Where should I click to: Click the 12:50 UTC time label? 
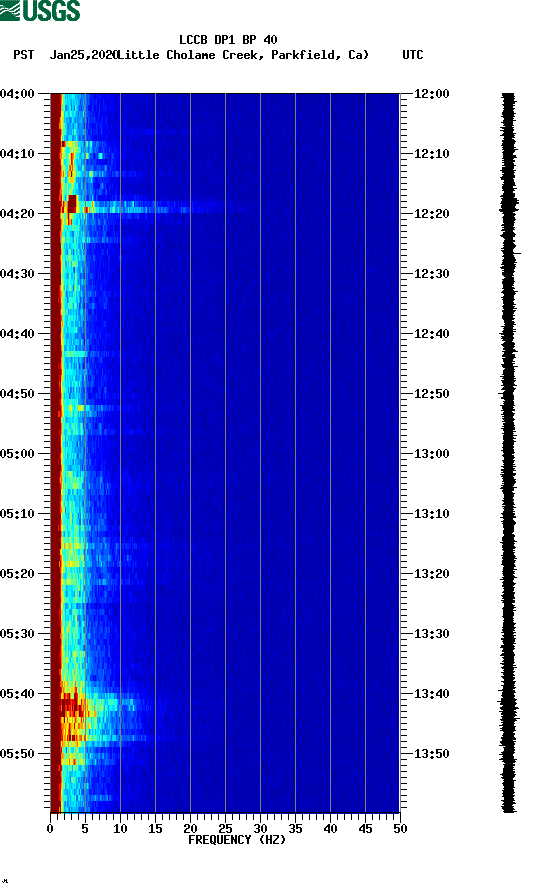coord(432,394)
